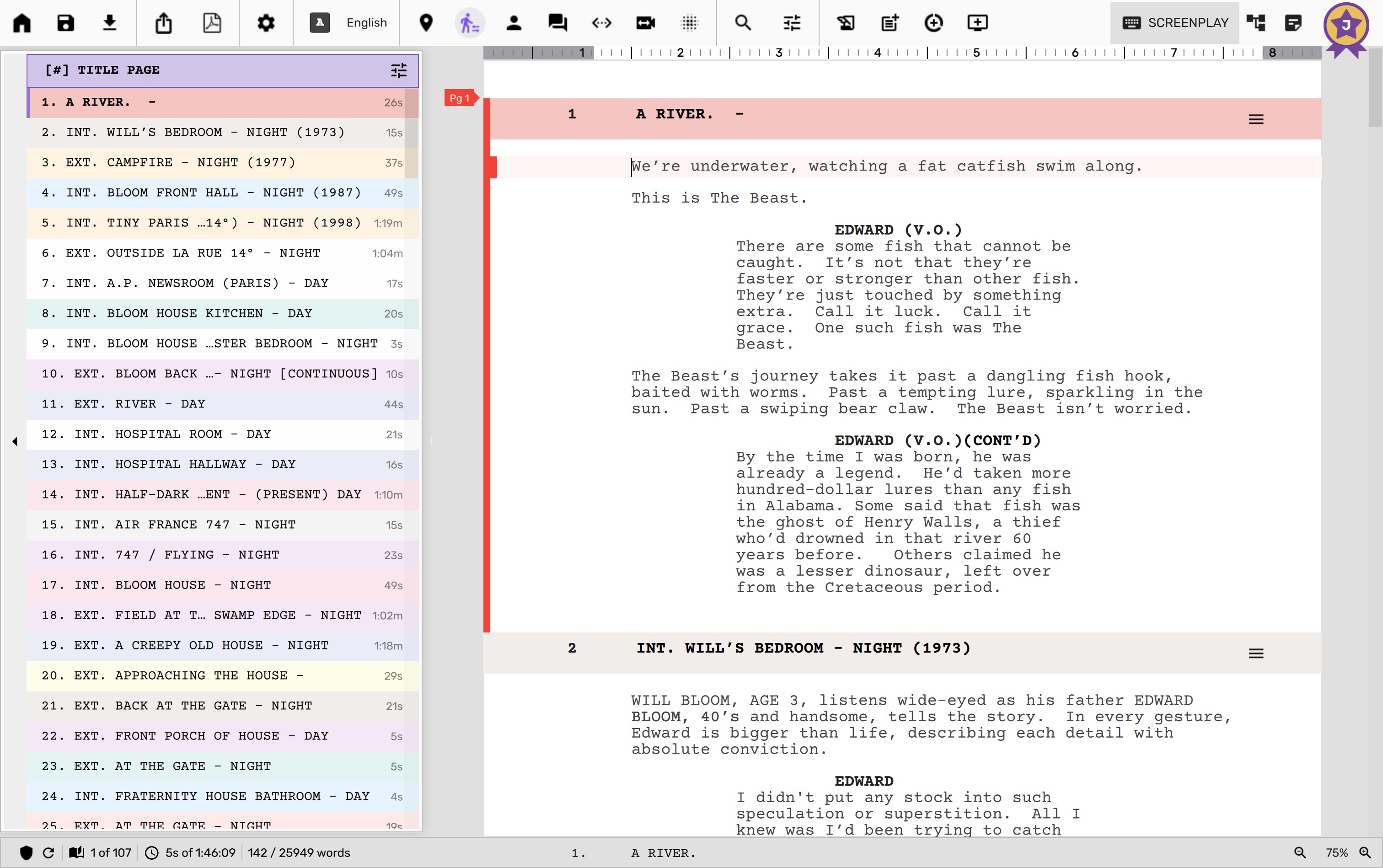Save the script with floppy icon
This screenshot has width=1383, height=868.
(x=65, y=23)
